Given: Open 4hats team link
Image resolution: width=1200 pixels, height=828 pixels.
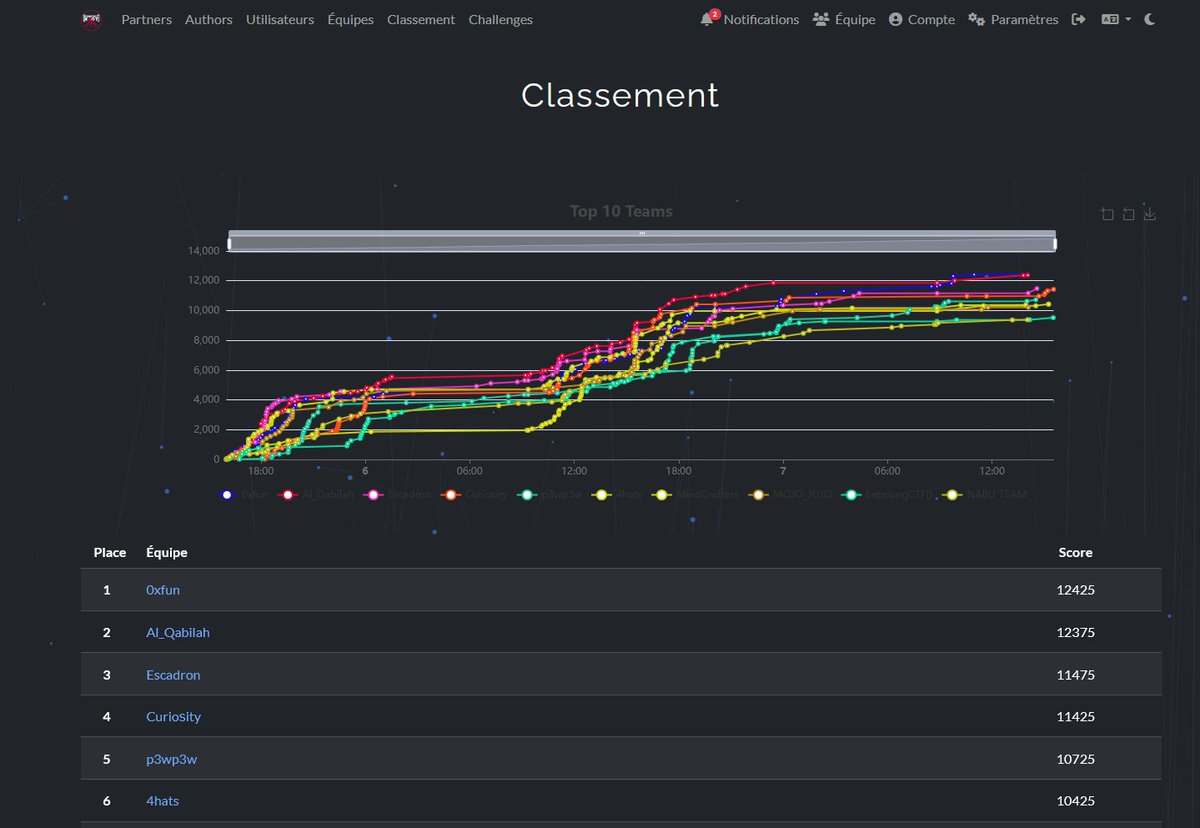Looking at the screenshot, I should click(163, 801).
